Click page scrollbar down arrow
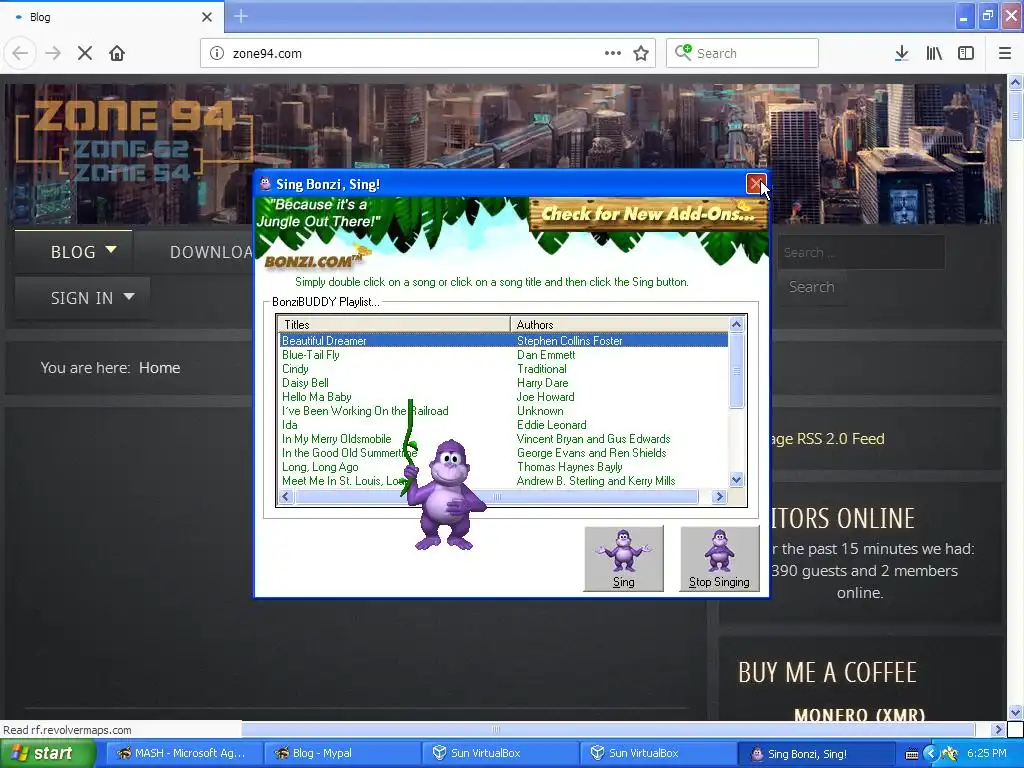Image resolution: width=1024 pixels, height=768 pixels. click(1015, 712)
